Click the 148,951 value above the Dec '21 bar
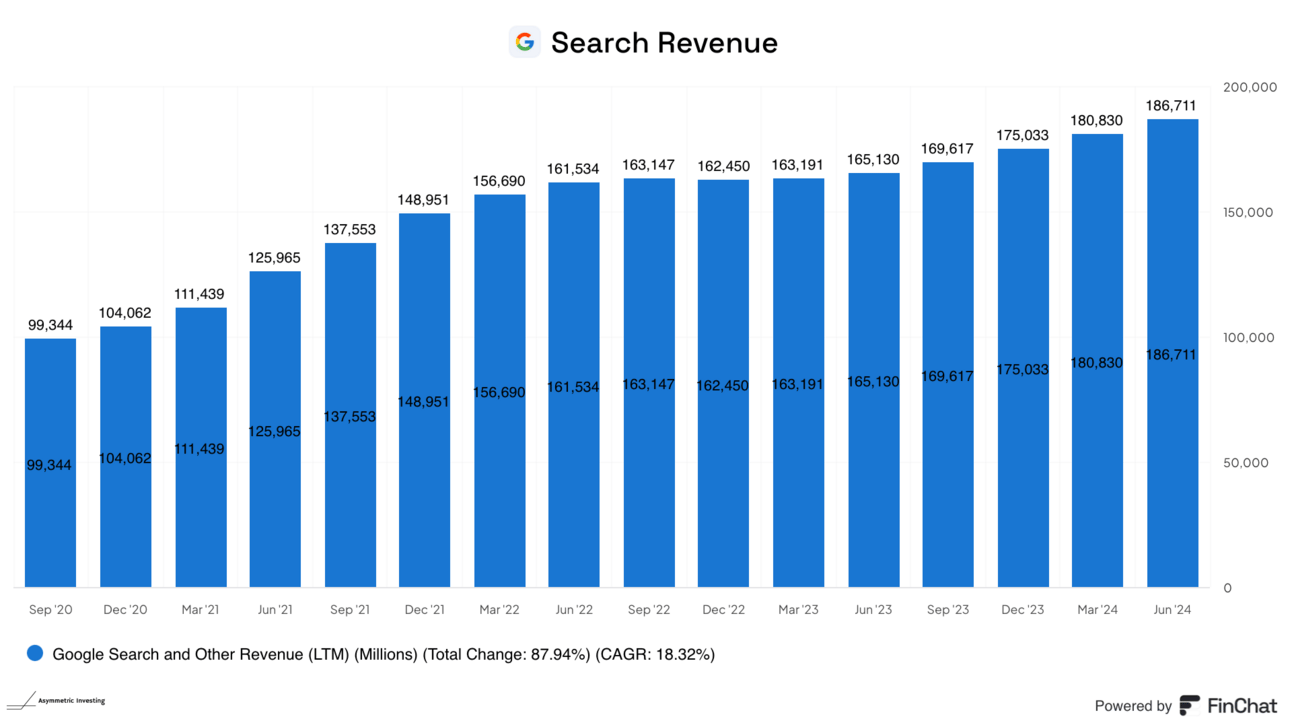The height and width of the screenshot is (727, 1292). point(424,200)
